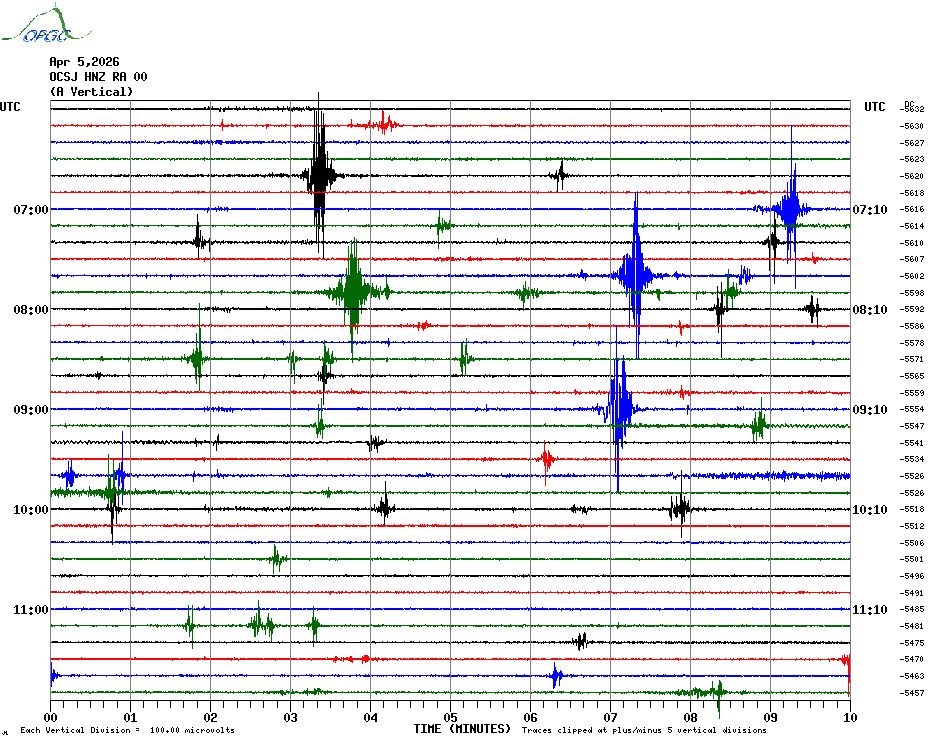
Task: Click the 10 minute tick on bottom axis
Action: pyautogui.click(x=849, y=717)
